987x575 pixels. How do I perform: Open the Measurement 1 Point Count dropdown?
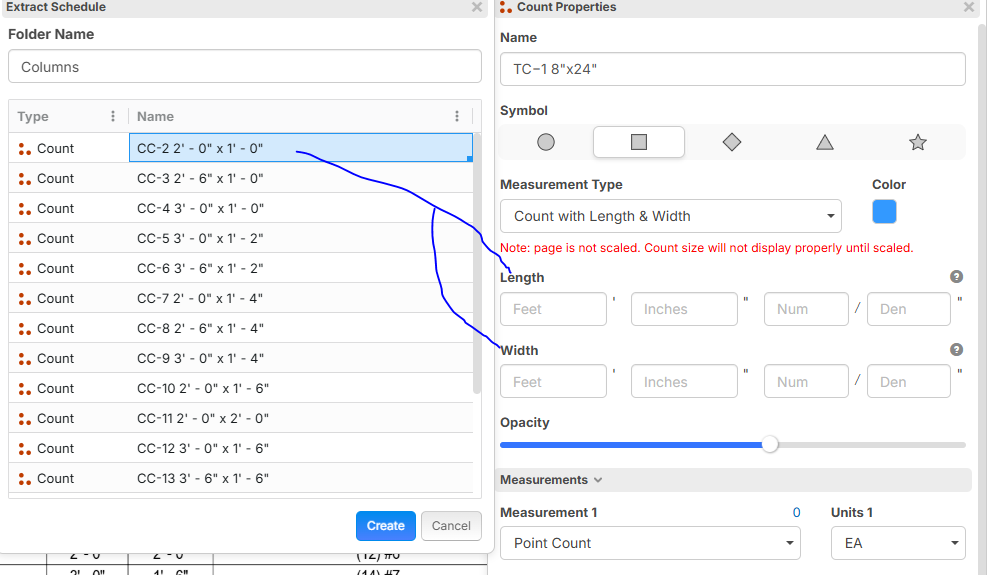click(x=650, y=543)
